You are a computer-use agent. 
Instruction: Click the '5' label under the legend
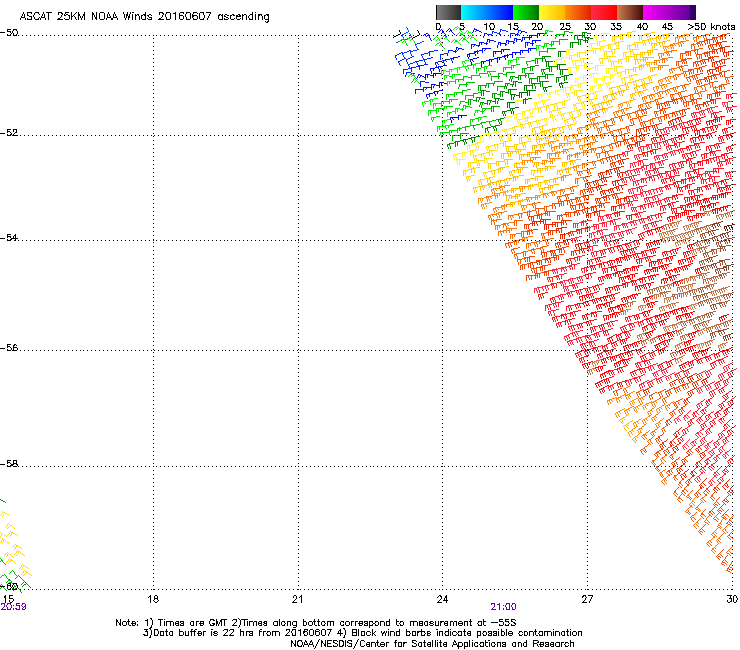(x=462, y=27)
